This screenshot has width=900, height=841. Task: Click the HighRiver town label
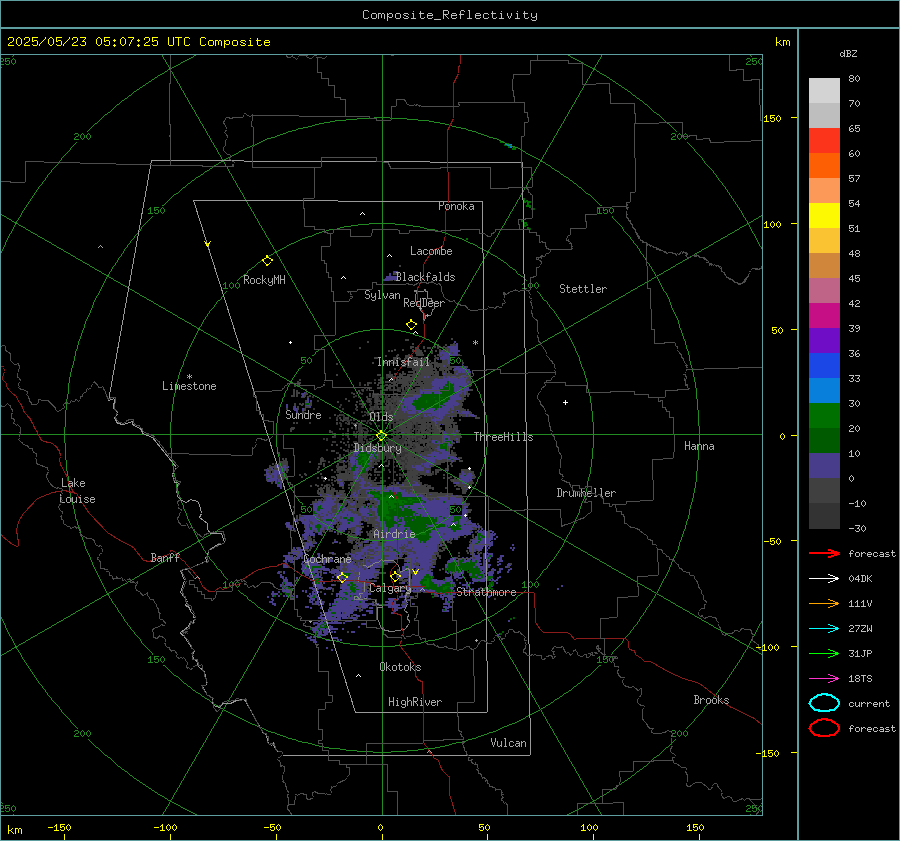[415, 702]
